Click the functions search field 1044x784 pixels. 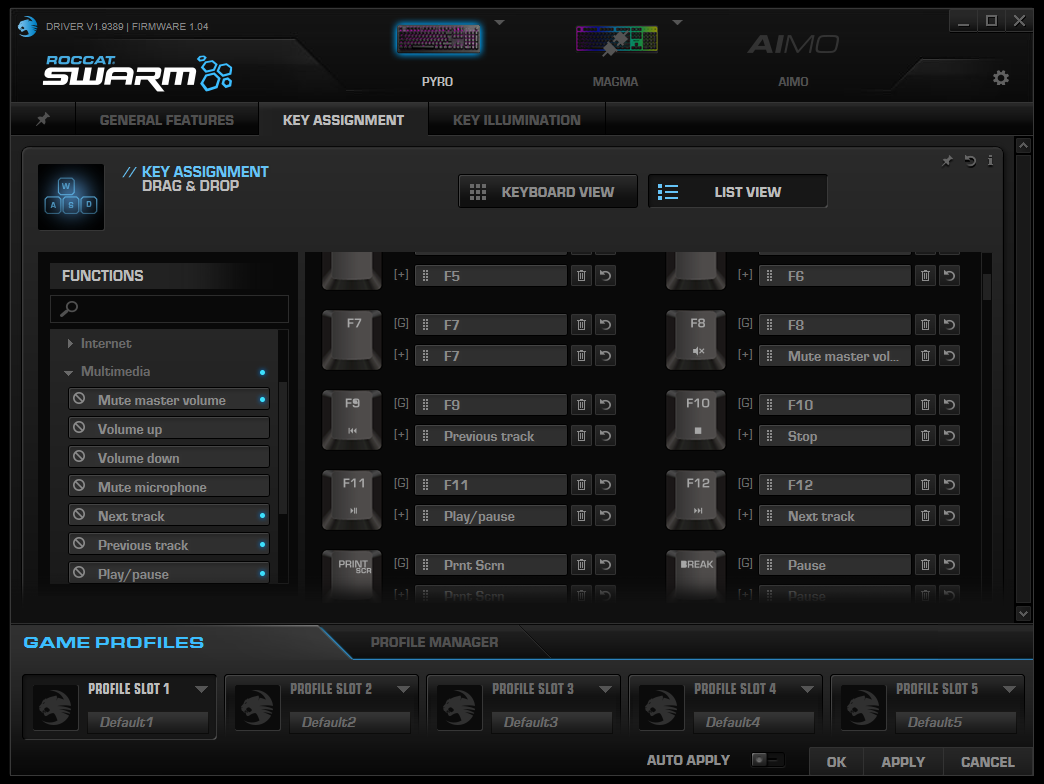point(170,309)
